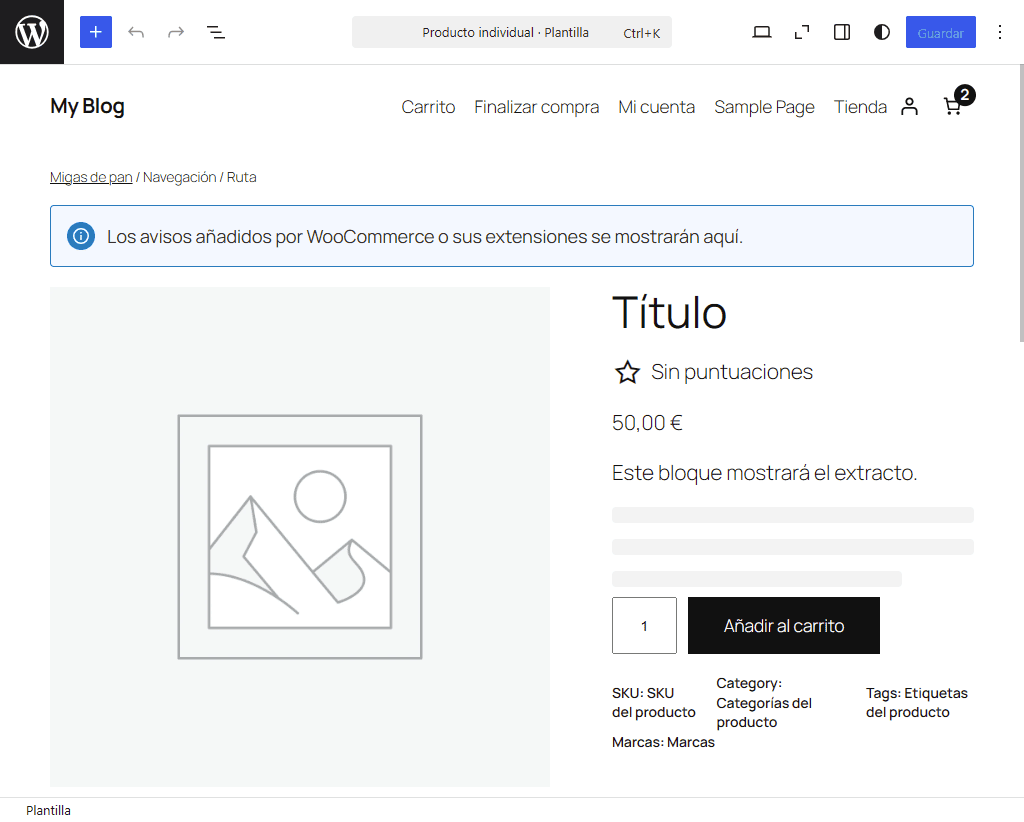Select the Título product title block
Image resolution: width=1024 pixels, height=822 pixels.
(x=669, y=312)
